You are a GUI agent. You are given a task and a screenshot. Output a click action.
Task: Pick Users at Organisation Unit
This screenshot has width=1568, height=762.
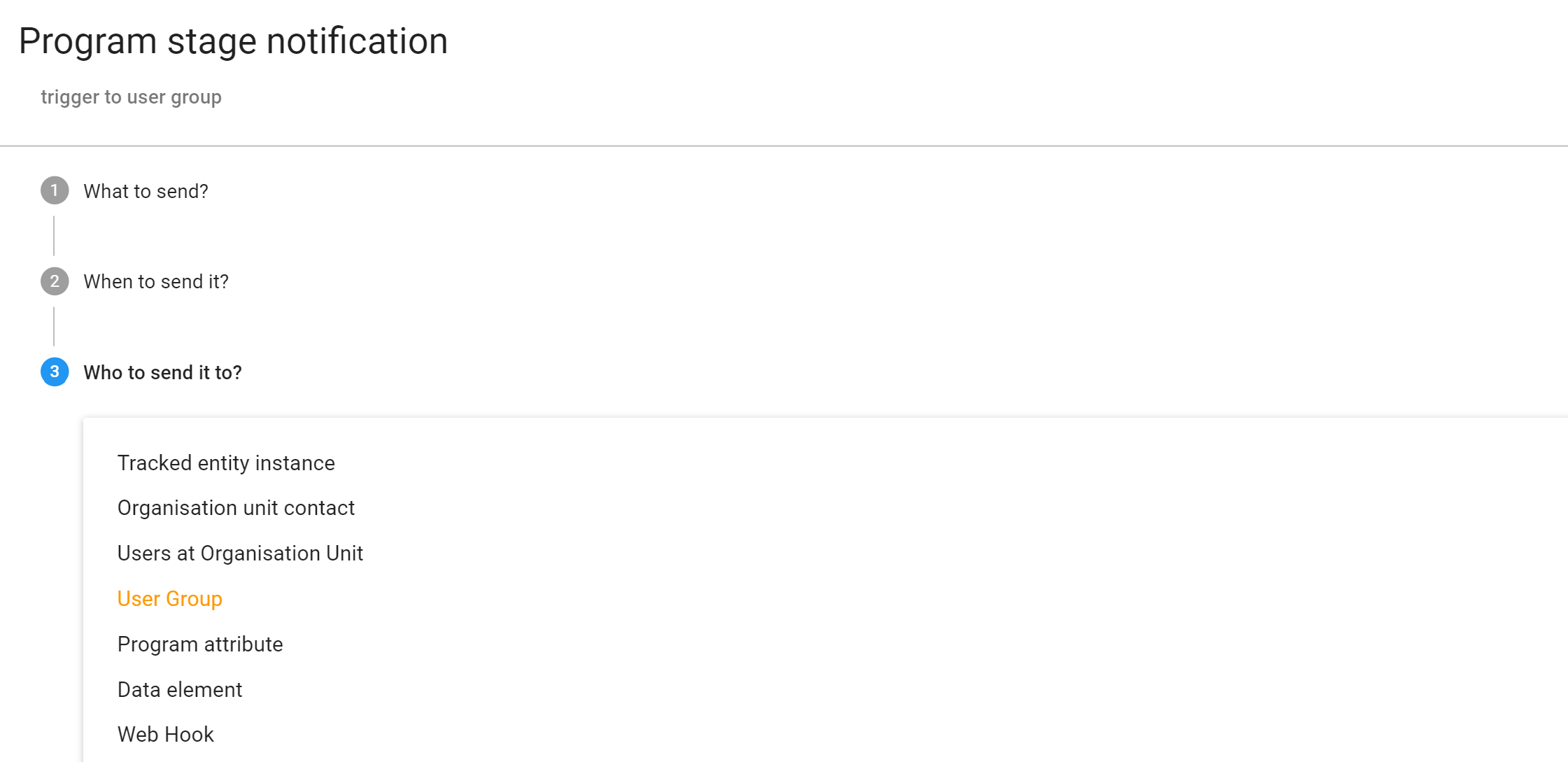[240, 553]
